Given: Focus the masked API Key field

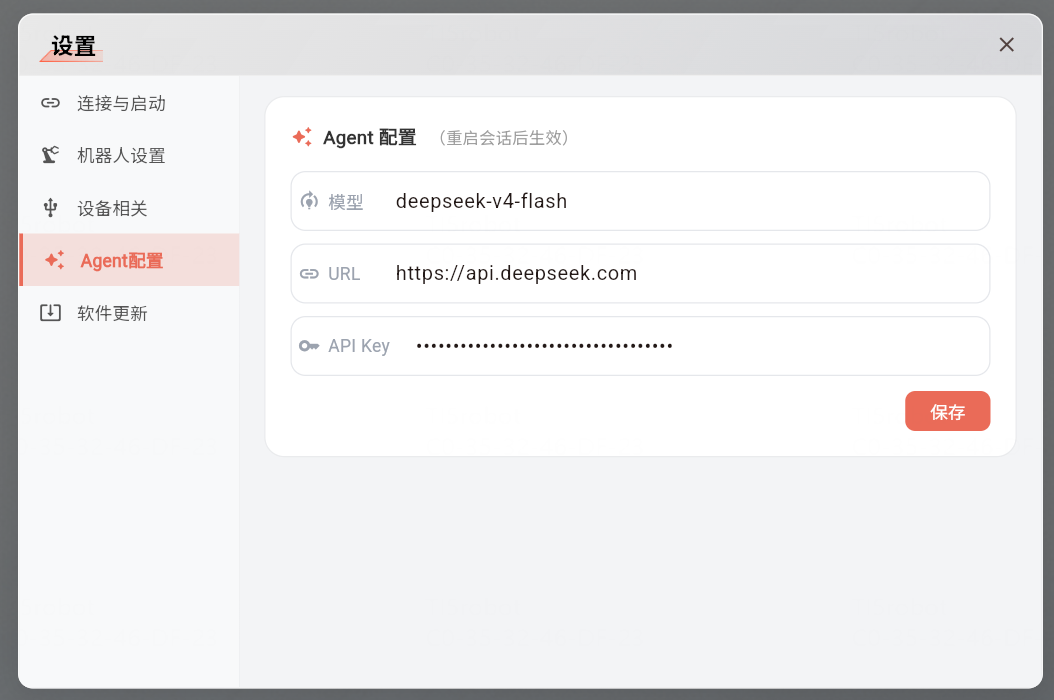Looking at the screenshot, I should coord(640,346).
